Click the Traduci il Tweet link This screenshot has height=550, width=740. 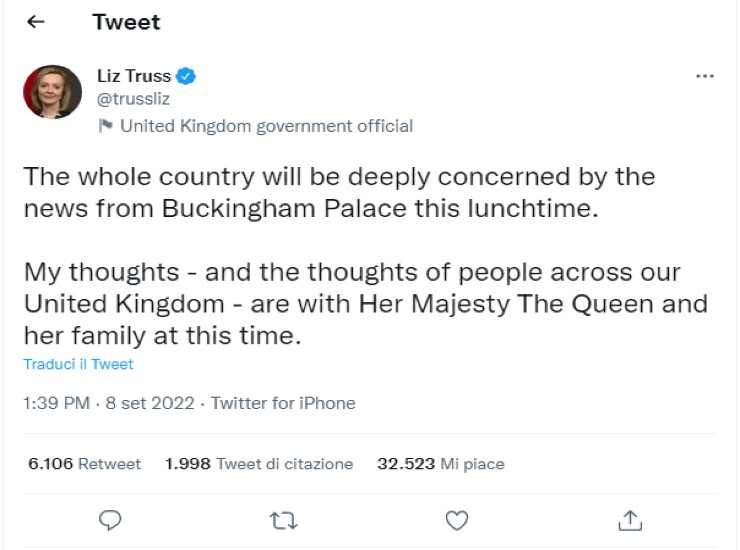click(x=78, y=364)
